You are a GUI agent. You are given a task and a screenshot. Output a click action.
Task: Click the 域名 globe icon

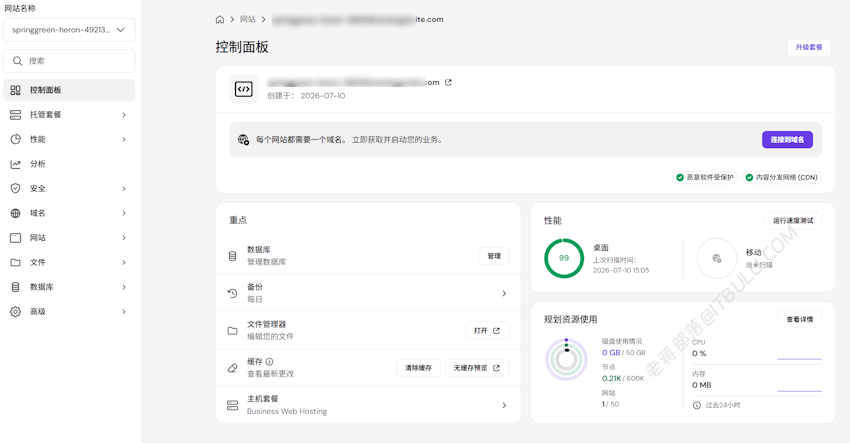pos(16,213)
